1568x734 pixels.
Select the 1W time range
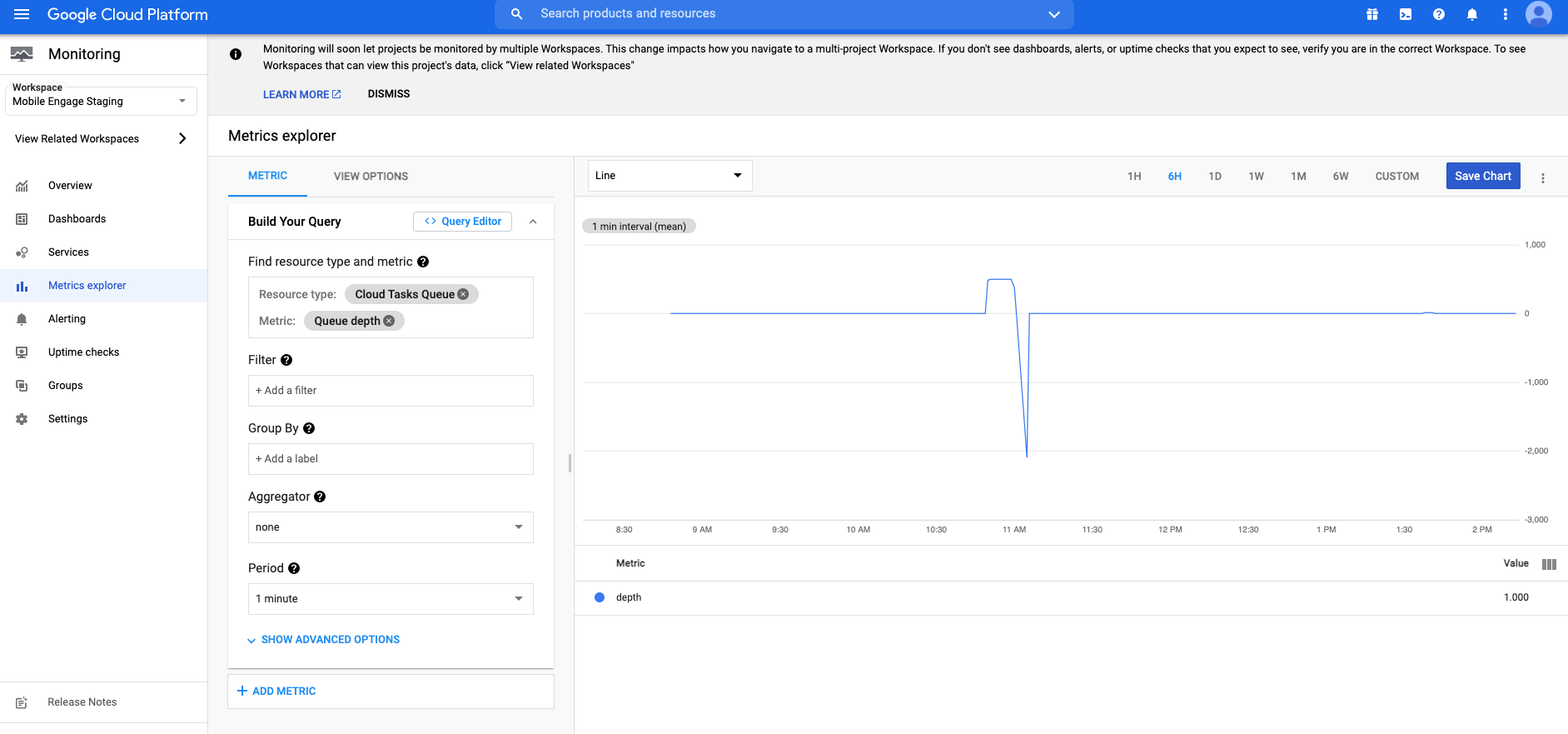1256,177
